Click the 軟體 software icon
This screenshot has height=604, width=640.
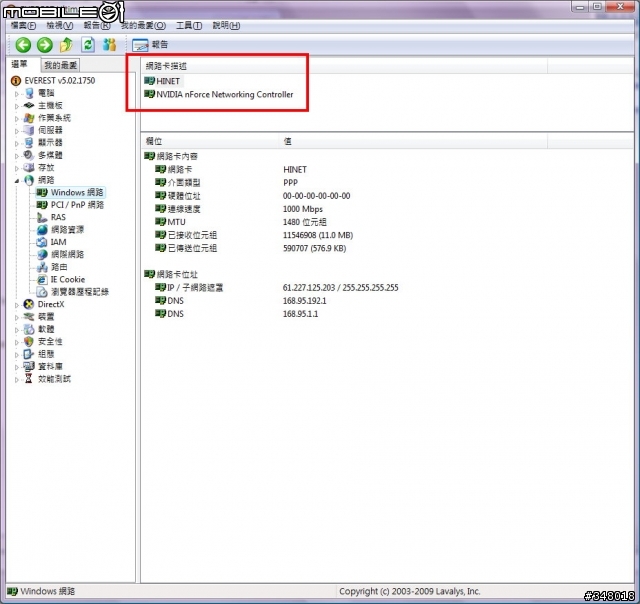(x=29, y=329)
